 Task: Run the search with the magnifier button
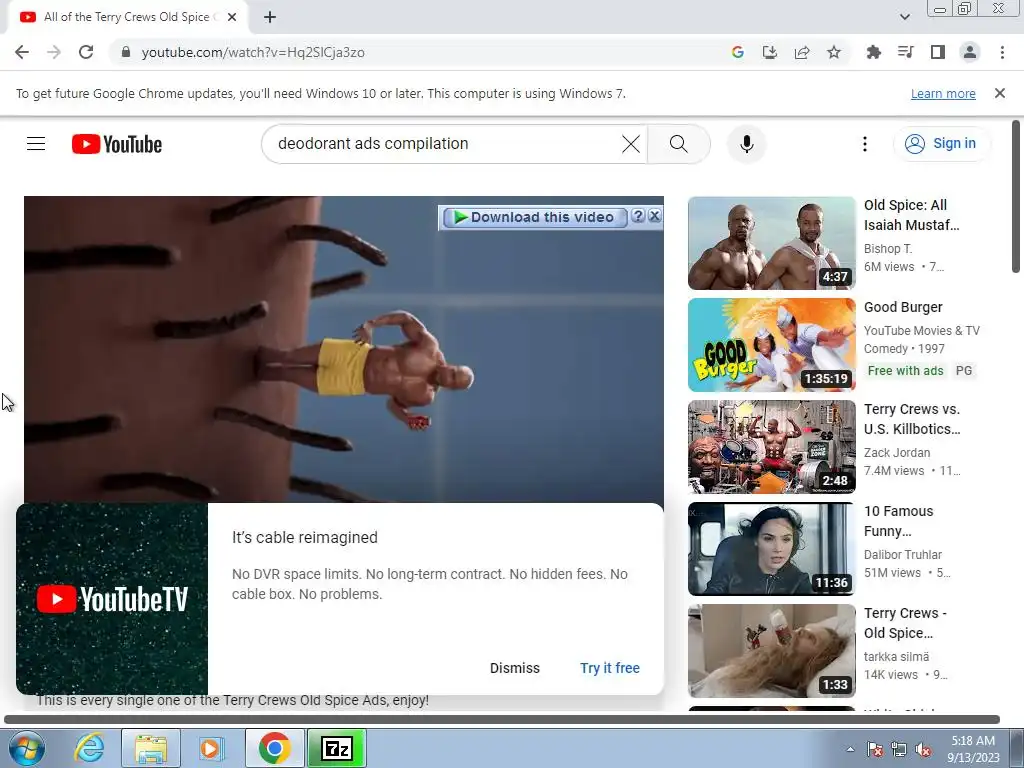tap(679, 144)
